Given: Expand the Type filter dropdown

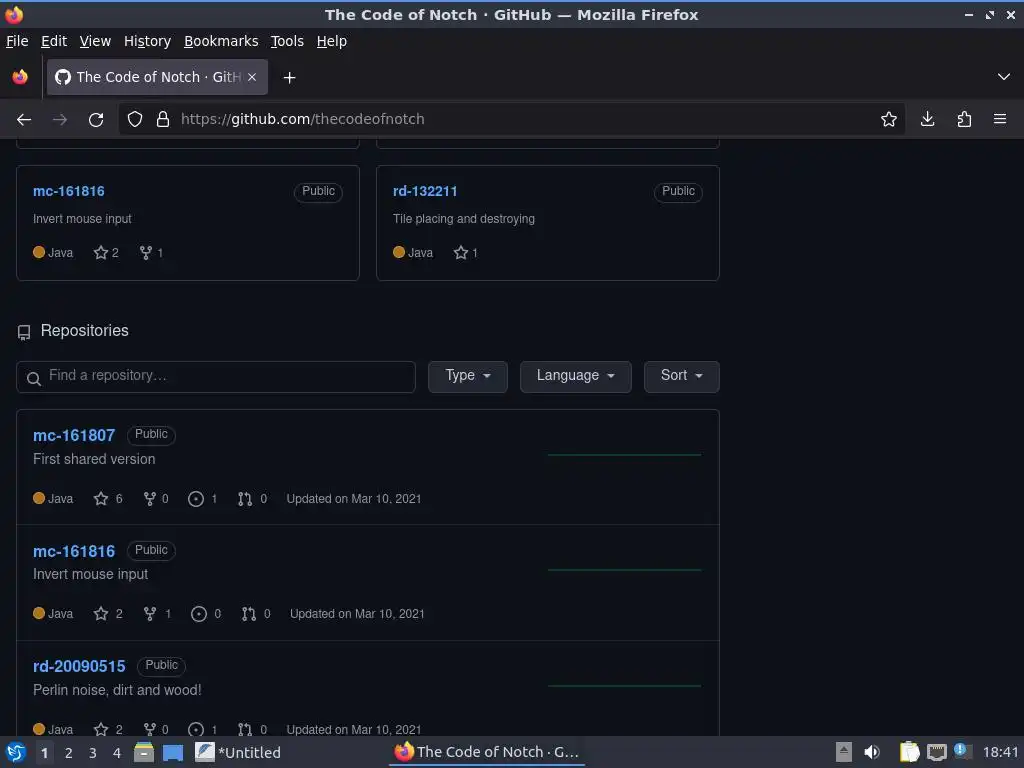Looking at the screenshot, I should (468, 376).
